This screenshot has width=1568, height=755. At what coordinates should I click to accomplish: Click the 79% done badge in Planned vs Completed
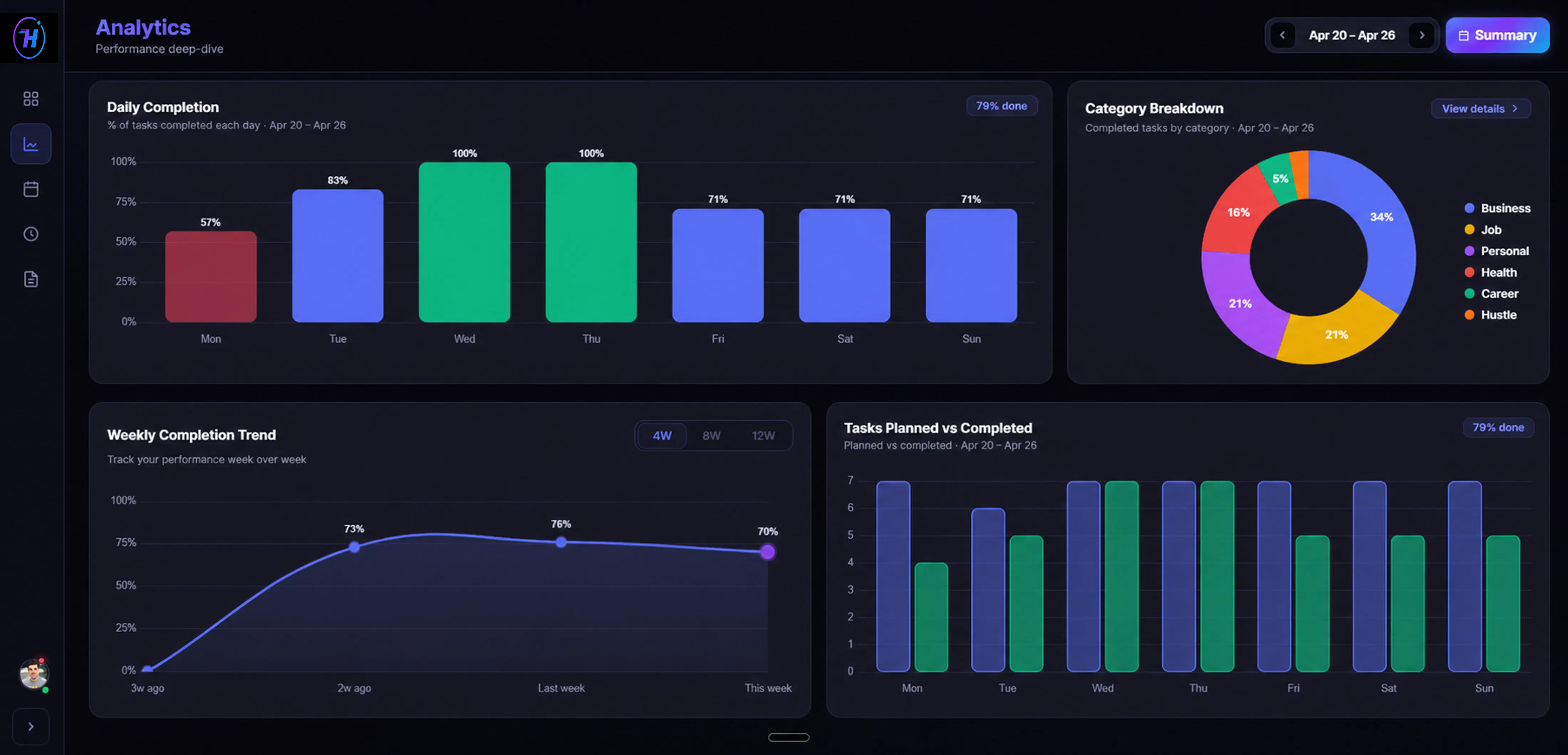(1498, 428)
